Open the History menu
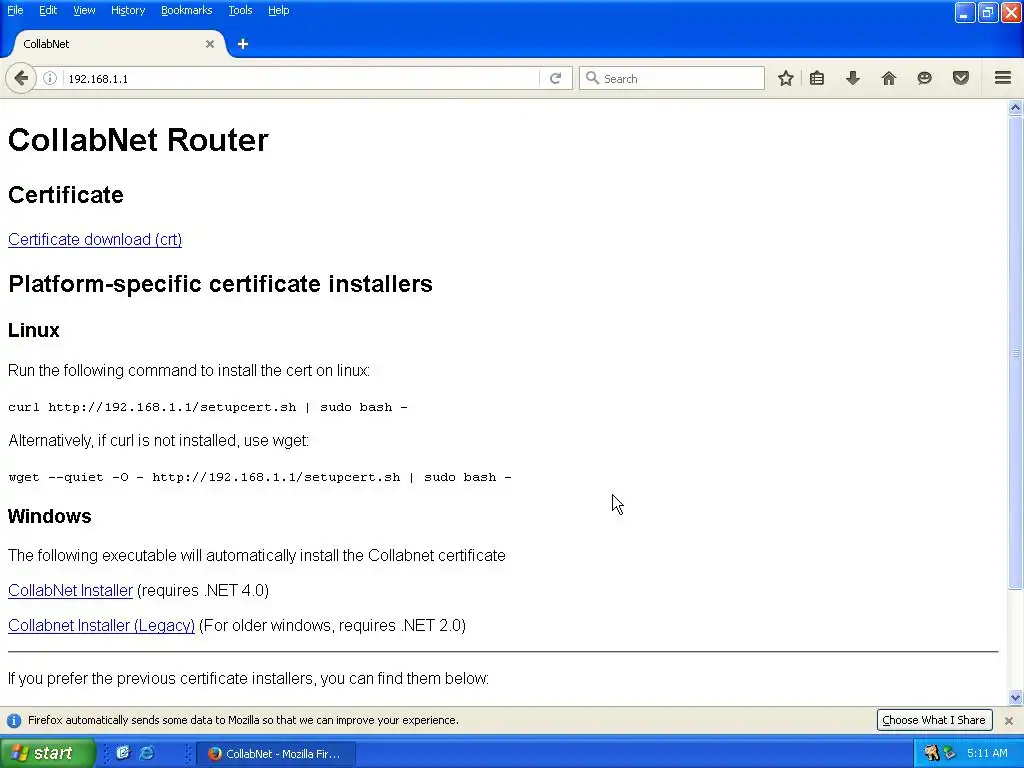The height and width of the screenshot is (768, 1024). coord(128,10)
